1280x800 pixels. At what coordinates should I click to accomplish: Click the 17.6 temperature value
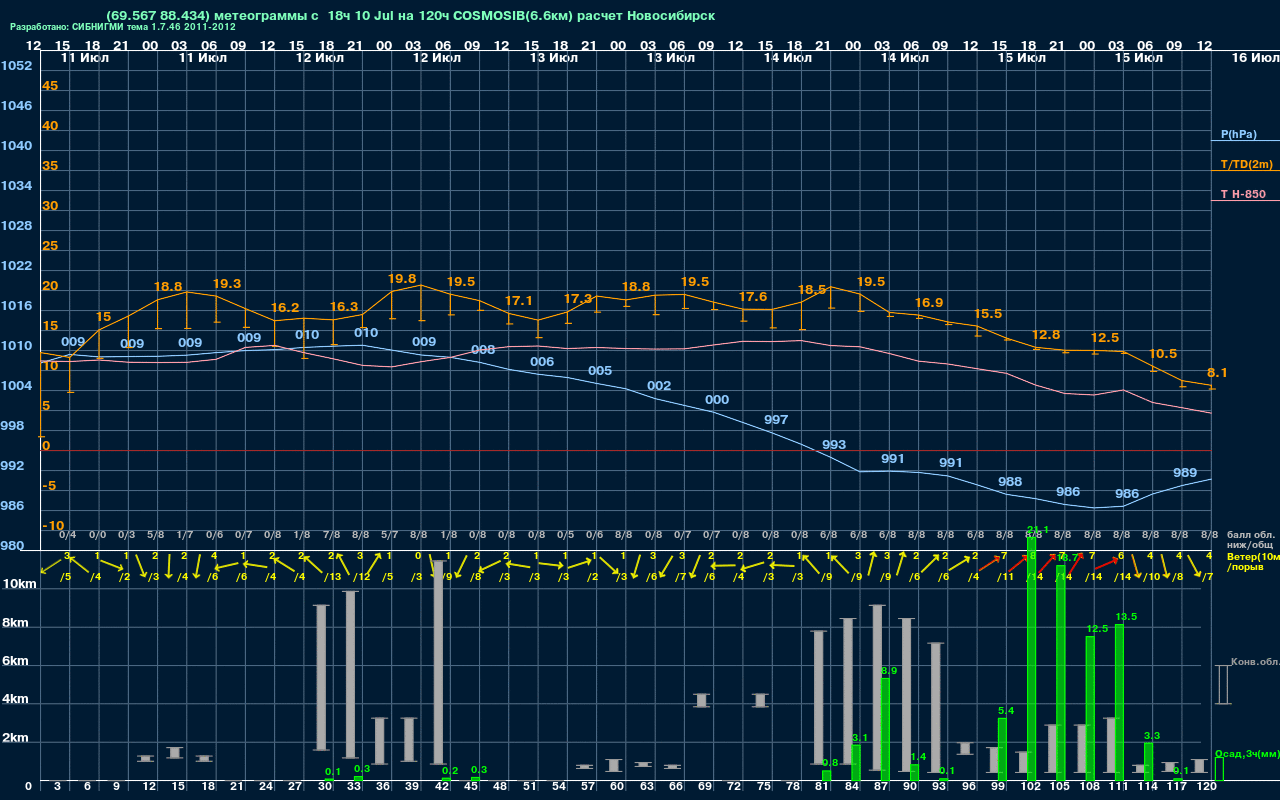pyautogui.click(x=753, y=297)
